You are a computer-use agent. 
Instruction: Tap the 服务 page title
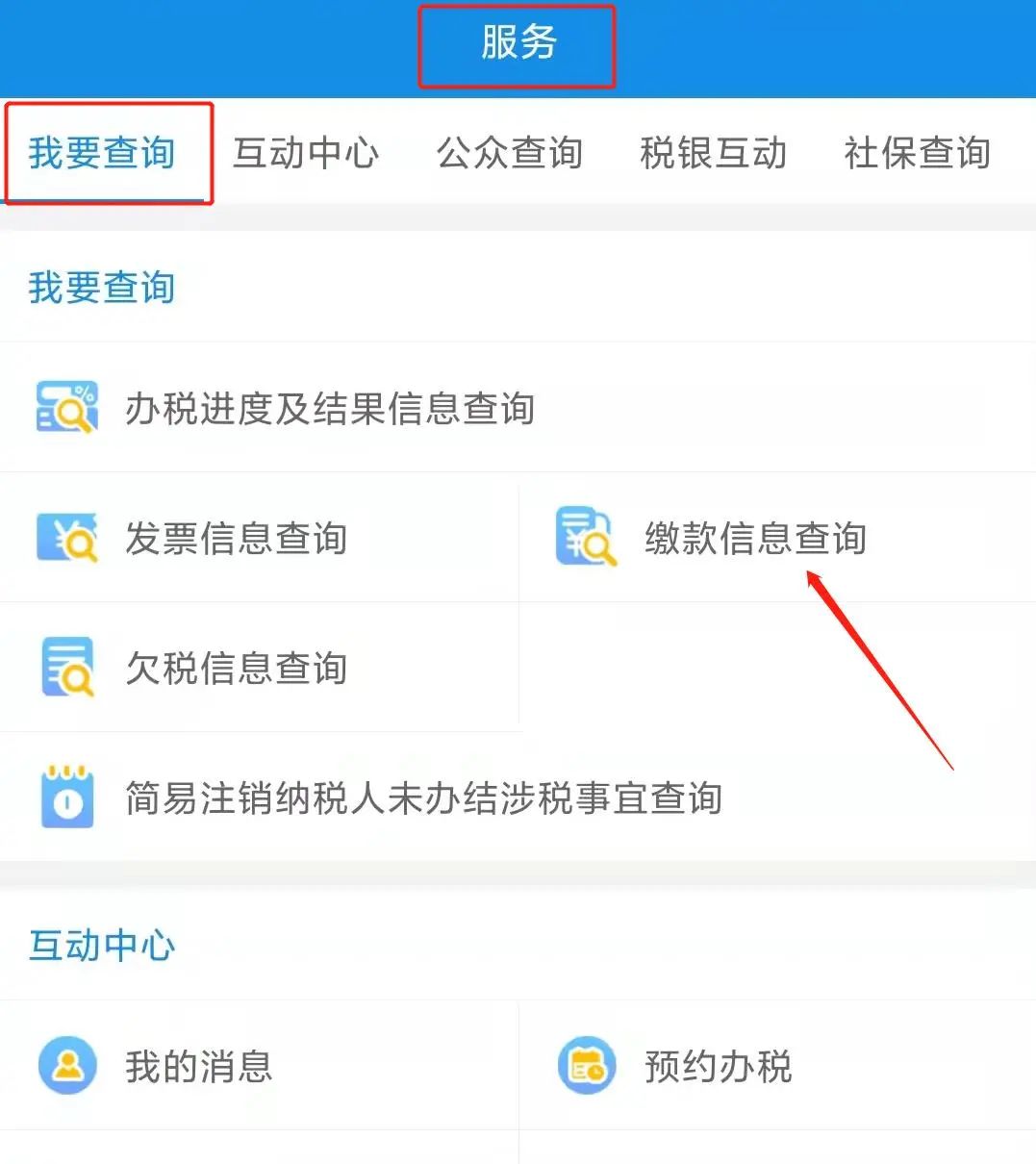click(x=518, y=42)
